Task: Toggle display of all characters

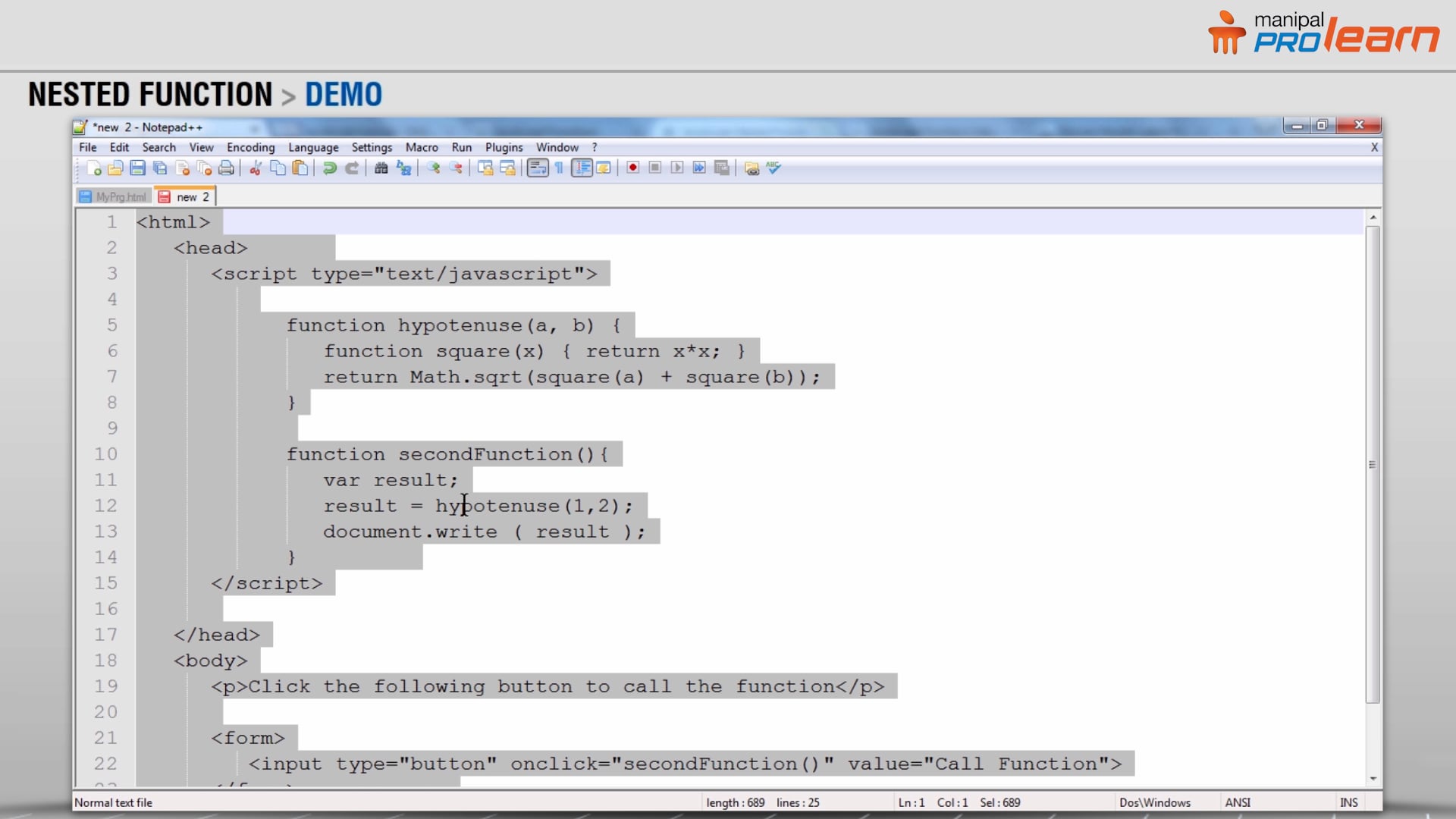Action: pyautogui.click(x=558, y=168)
